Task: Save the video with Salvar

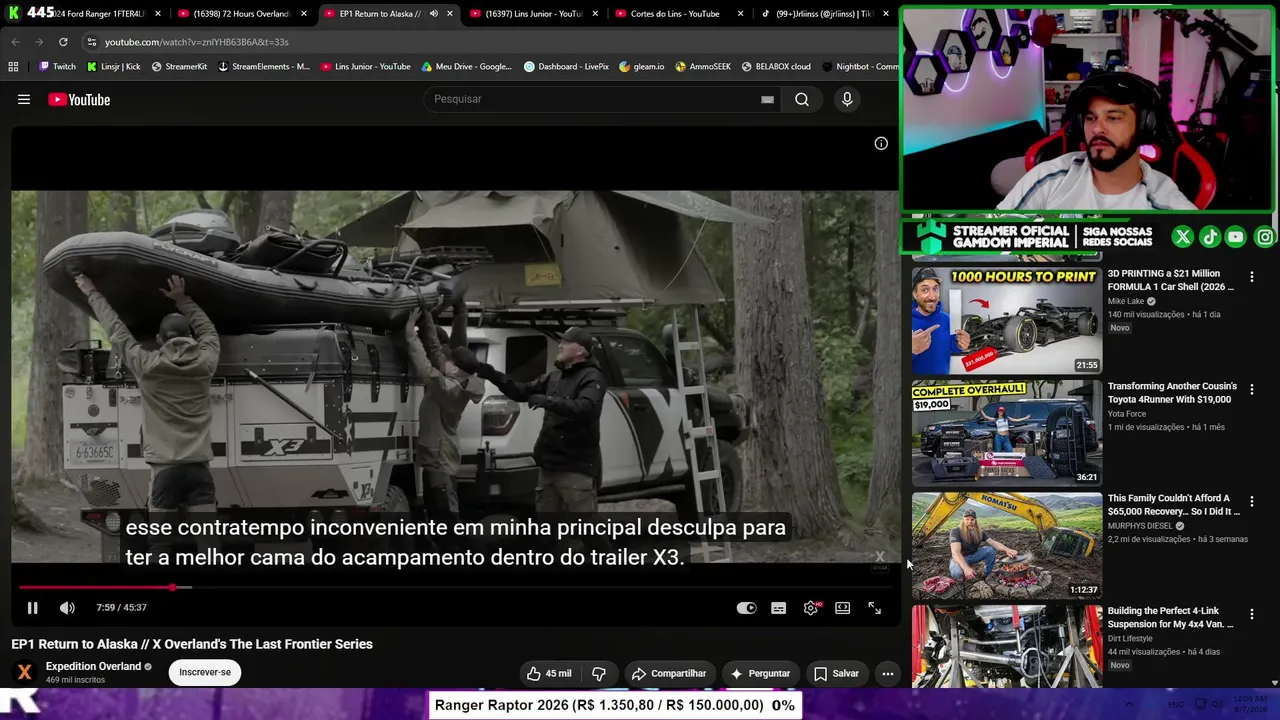Action: click(x=836, y=674)
